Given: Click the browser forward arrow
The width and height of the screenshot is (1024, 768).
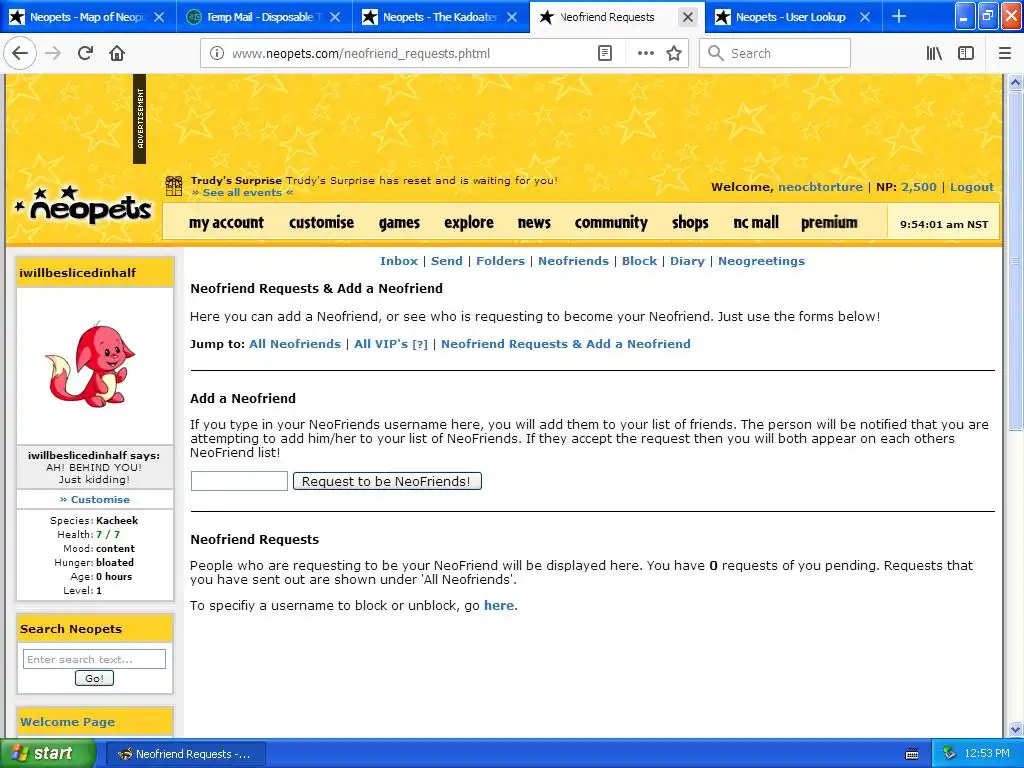Looking at the screenshot, I should point(53,53).
